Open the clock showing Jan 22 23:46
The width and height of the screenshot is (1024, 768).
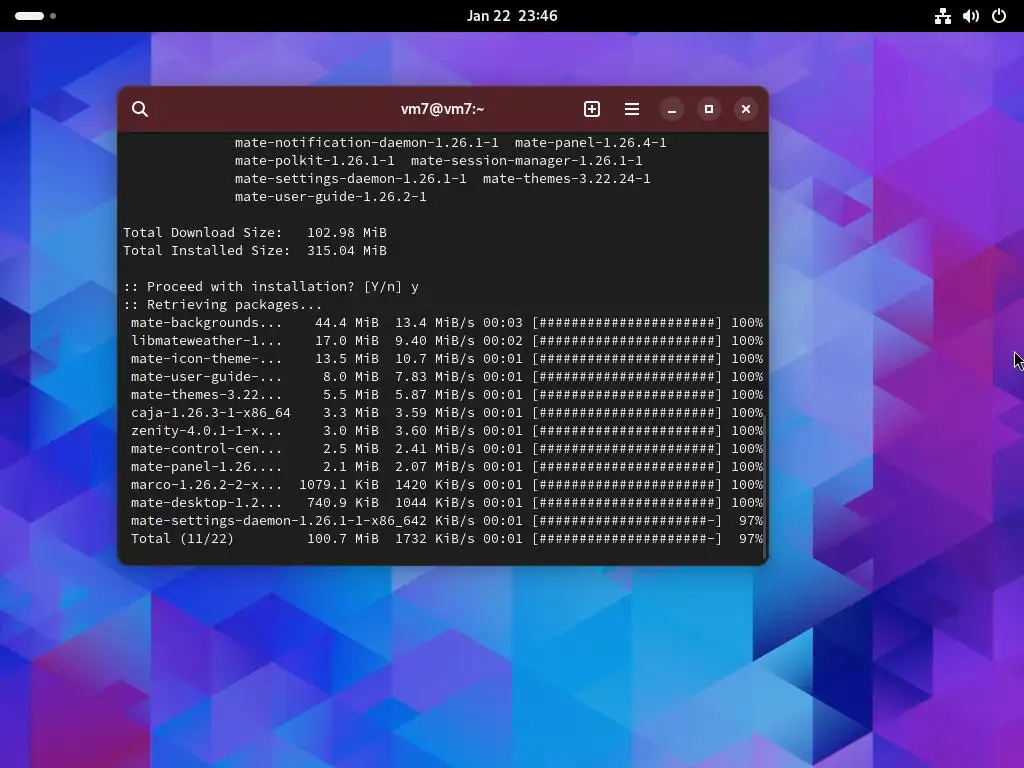pos(512,16)
